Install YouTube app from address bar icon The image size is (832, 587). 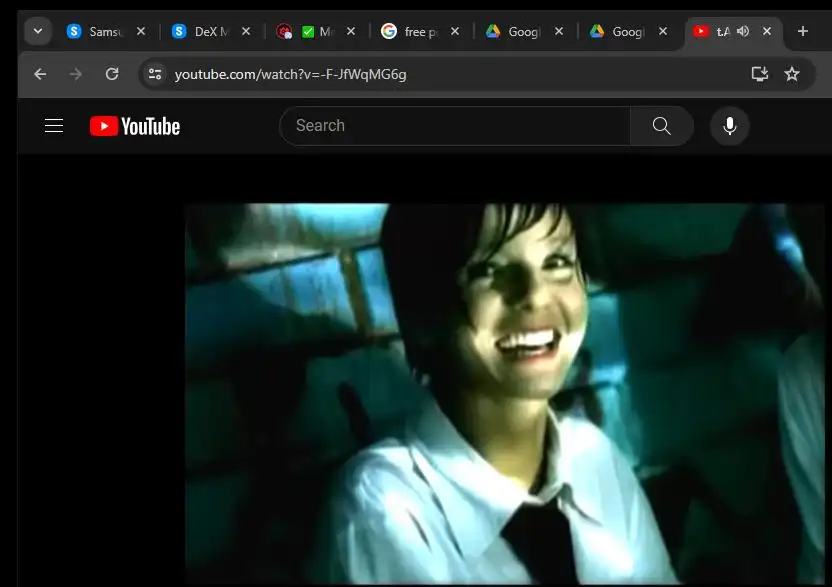[x=760, y=74]
